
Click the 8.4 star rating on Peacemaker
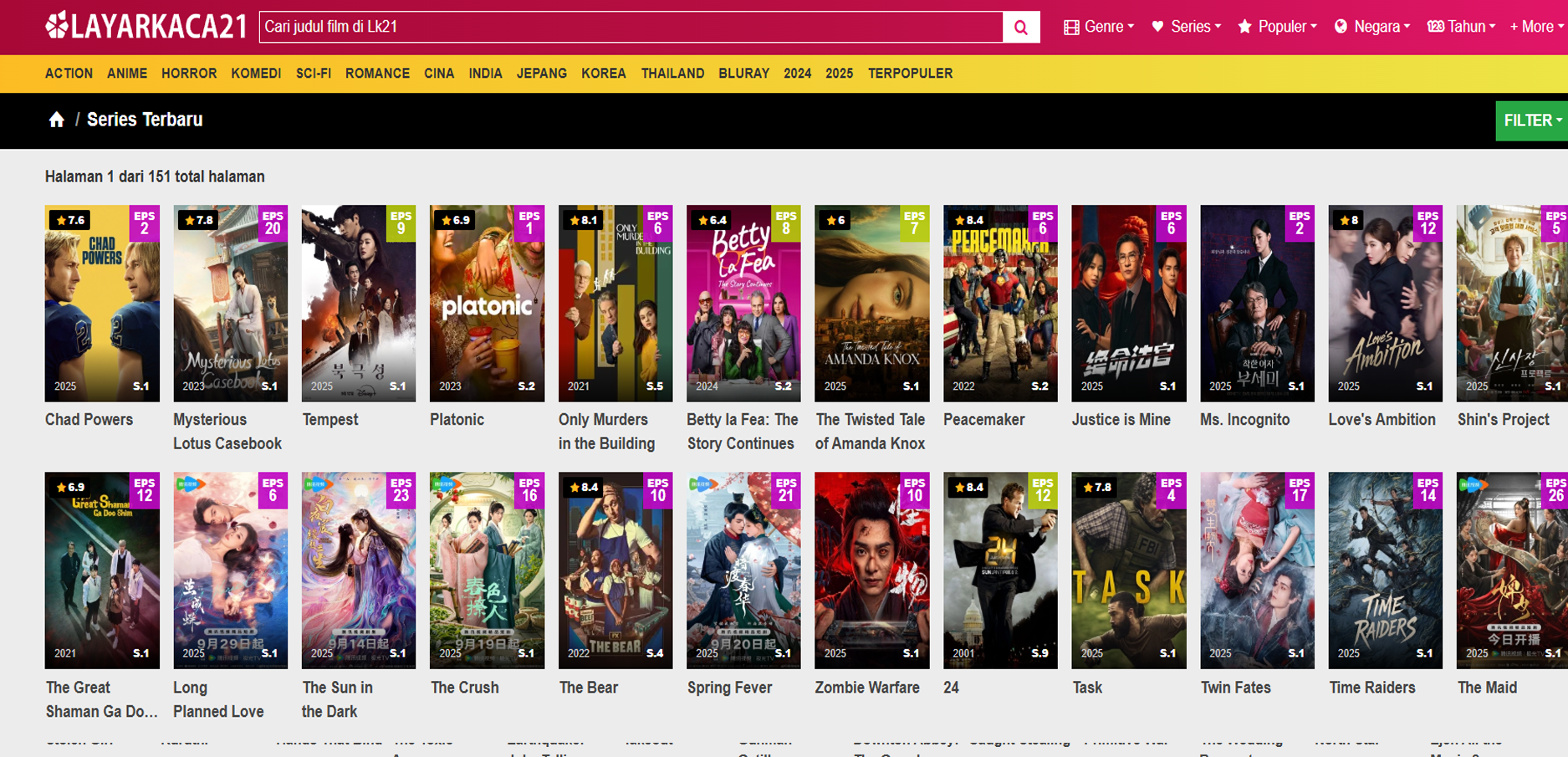969,220
